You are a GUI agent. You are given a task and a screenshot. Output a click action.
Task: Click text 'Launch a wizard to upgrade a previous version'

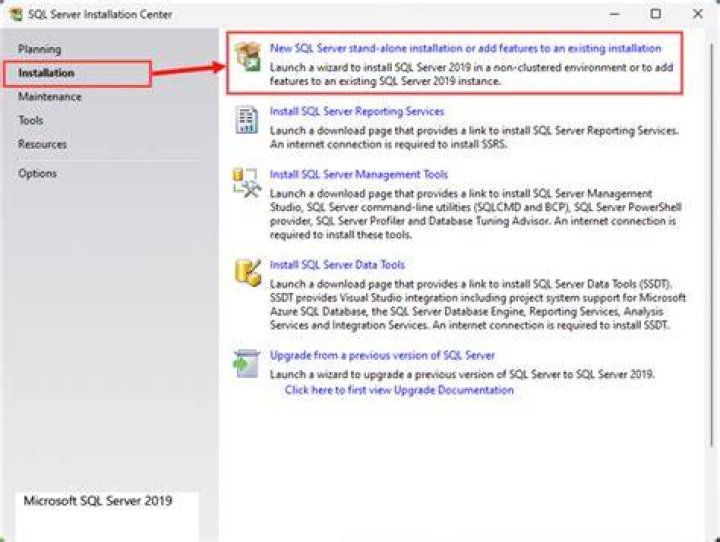378,374
